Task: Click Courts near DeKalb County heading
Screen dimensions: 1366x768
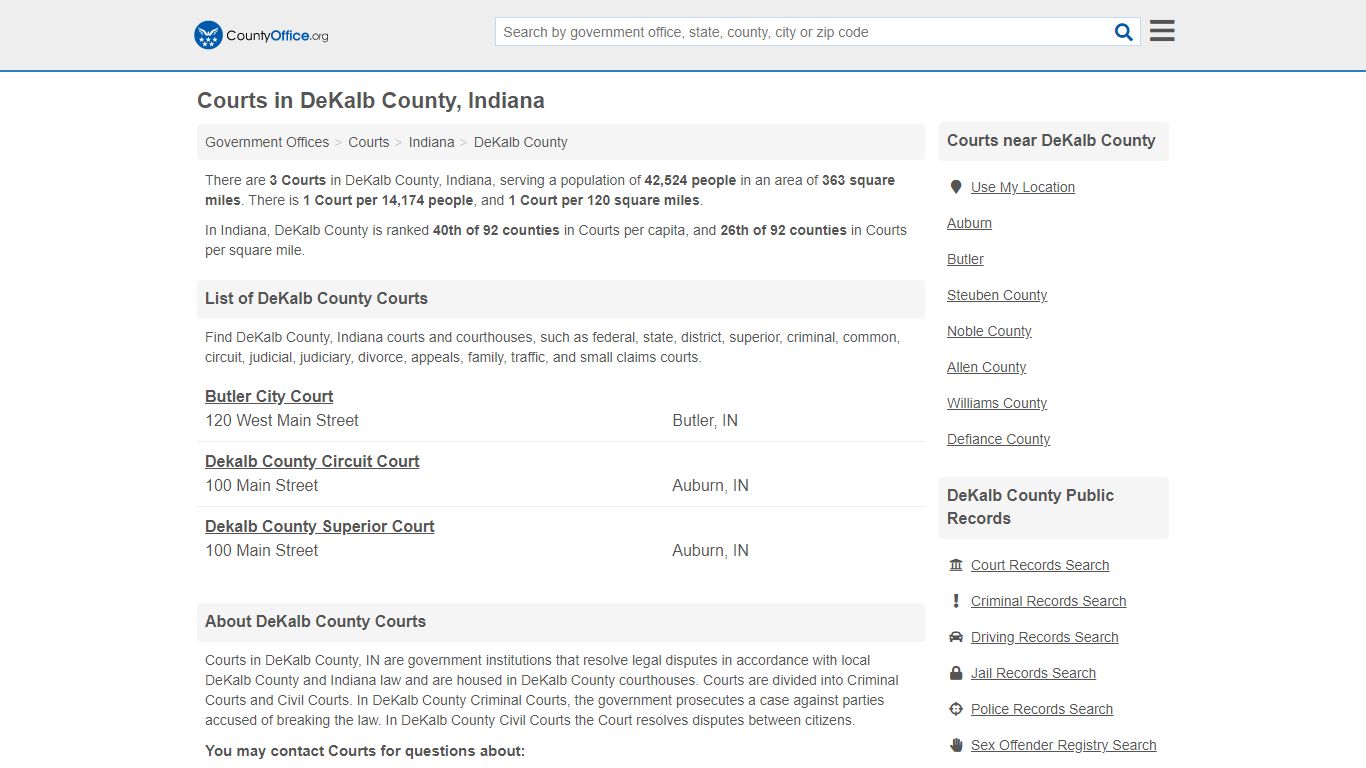Action: [x=1051, y=141]
